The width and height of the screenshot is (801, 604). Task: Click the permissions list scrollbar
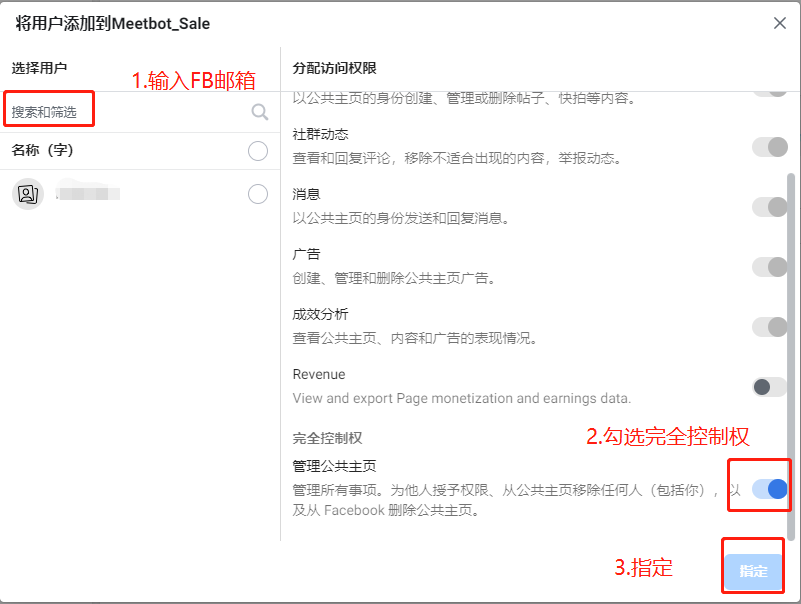tap(791, 356)
